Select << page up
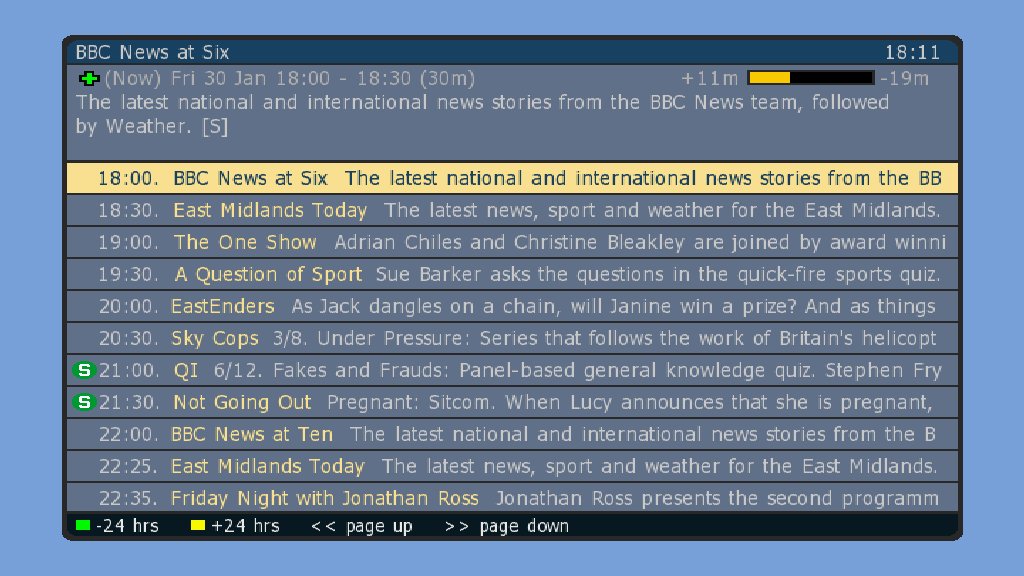 click(x=362, y=526)
